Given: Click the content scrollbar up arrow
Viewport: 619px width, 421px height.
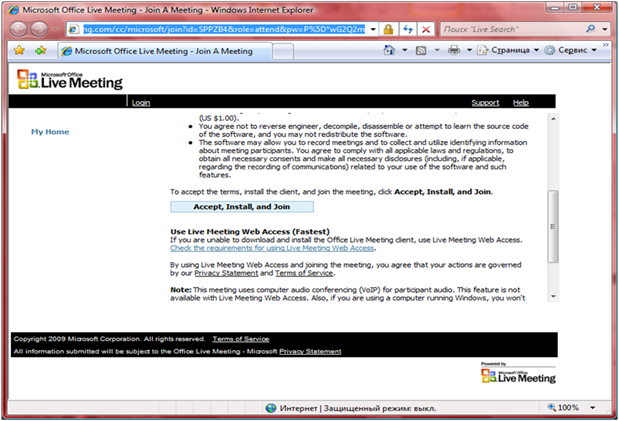Looking at the screenshot, I should click(553, 118).
